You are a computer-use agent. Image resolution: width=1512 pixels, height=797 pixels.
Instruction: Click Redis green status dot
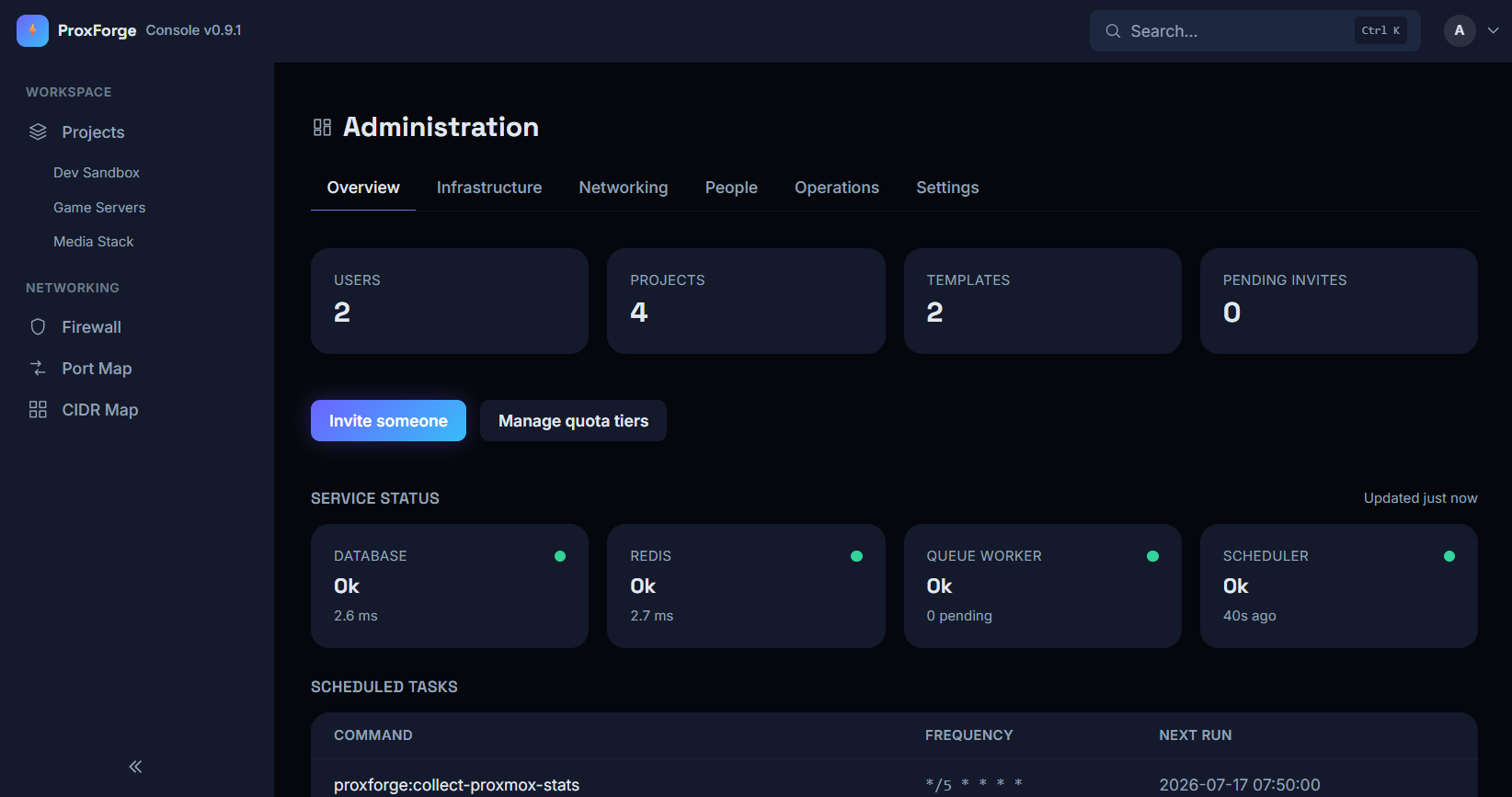point(856,556)
